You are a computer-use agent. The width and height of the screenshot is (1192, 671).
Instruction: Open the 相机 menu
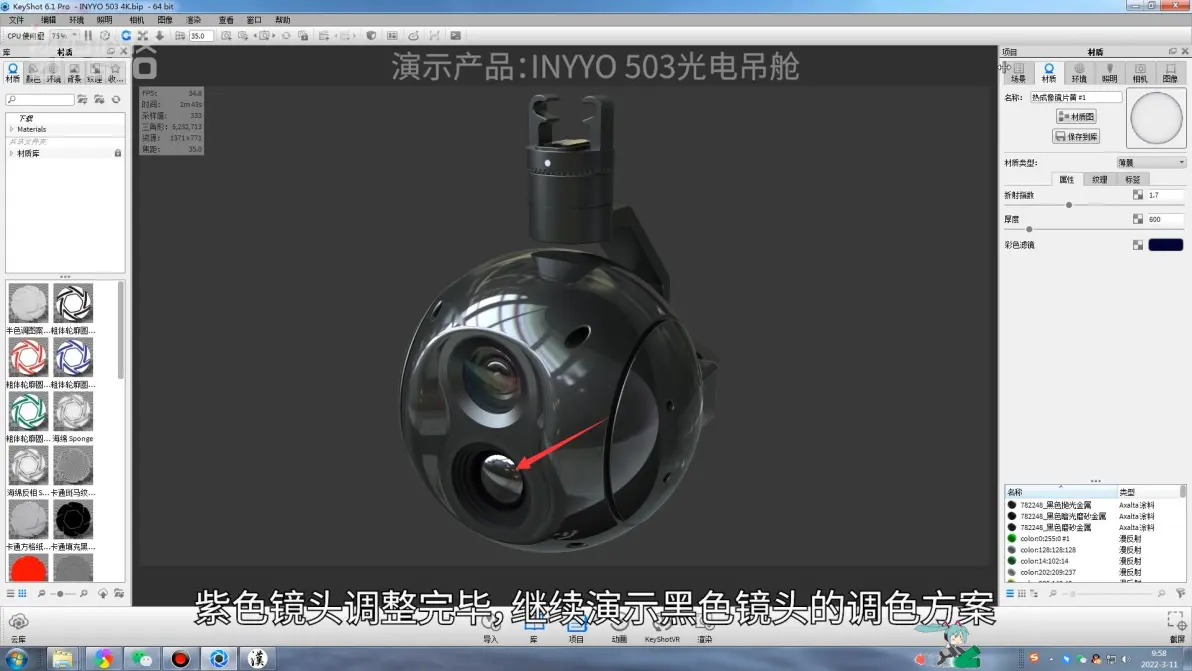tap(137, 20)
